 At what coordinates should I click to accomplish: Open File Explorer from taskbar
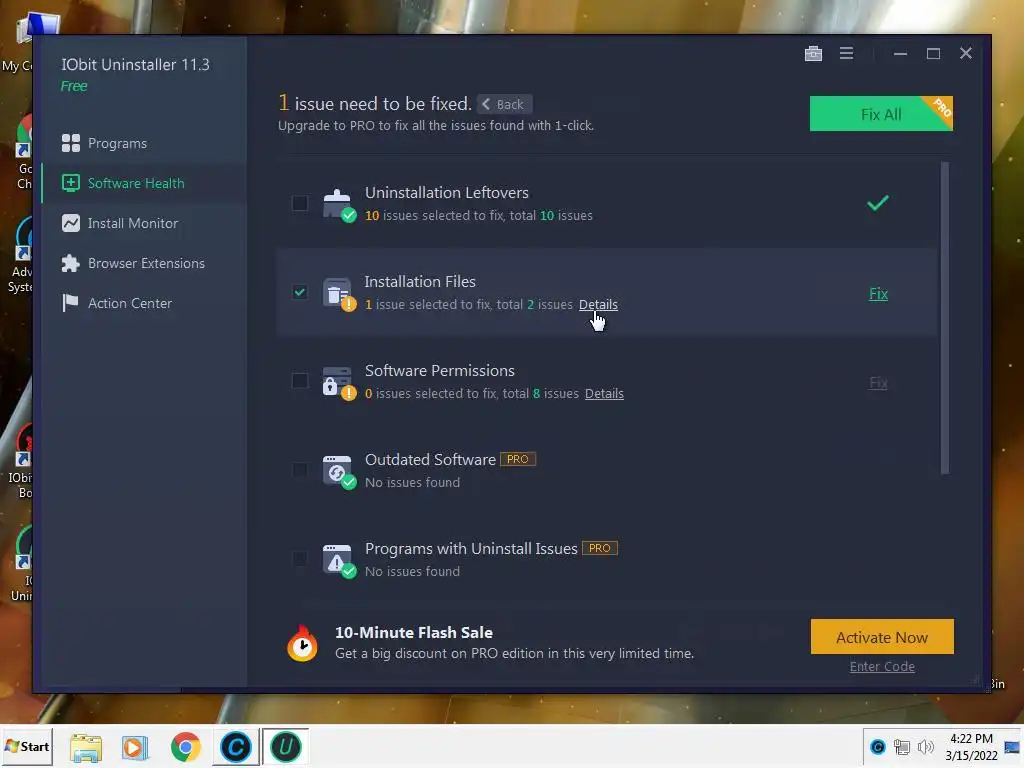[86, 747]
